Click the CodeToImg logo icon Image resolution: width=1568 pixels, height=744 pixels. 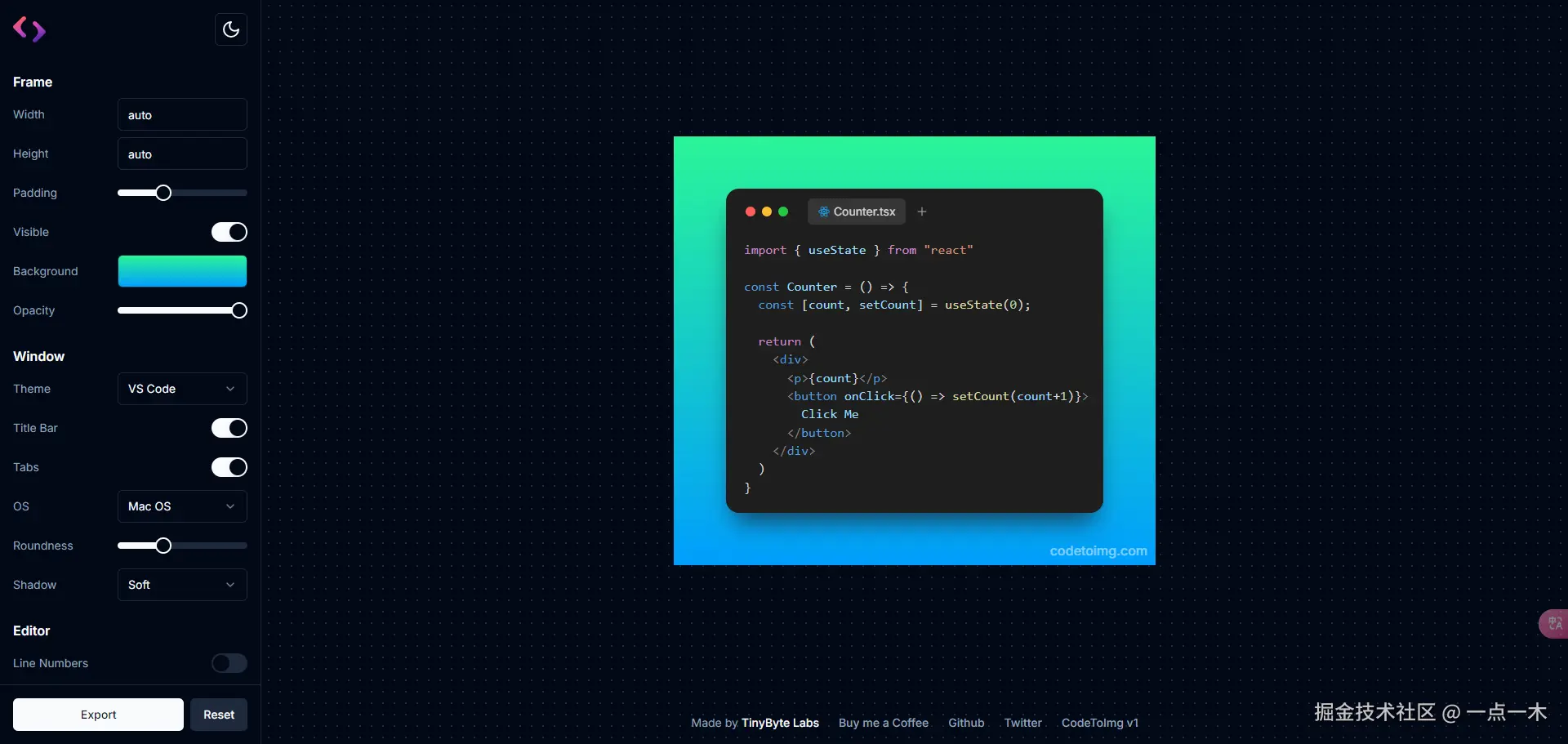pos(29,29)
